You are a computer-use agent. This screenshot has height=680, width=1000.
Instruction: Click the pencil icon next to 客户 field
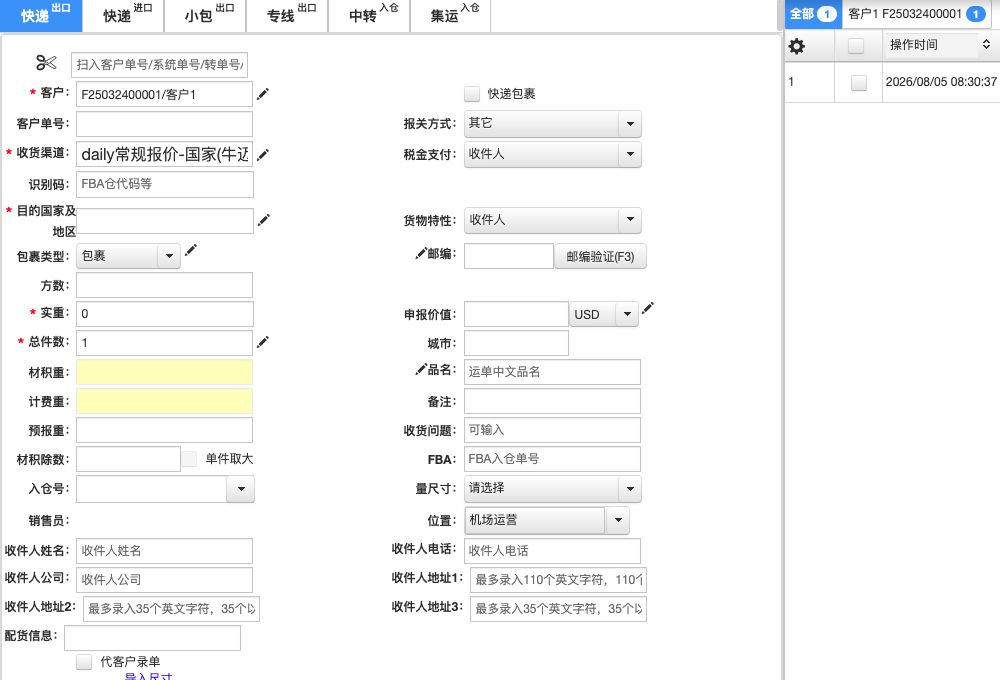click(263, 94)
